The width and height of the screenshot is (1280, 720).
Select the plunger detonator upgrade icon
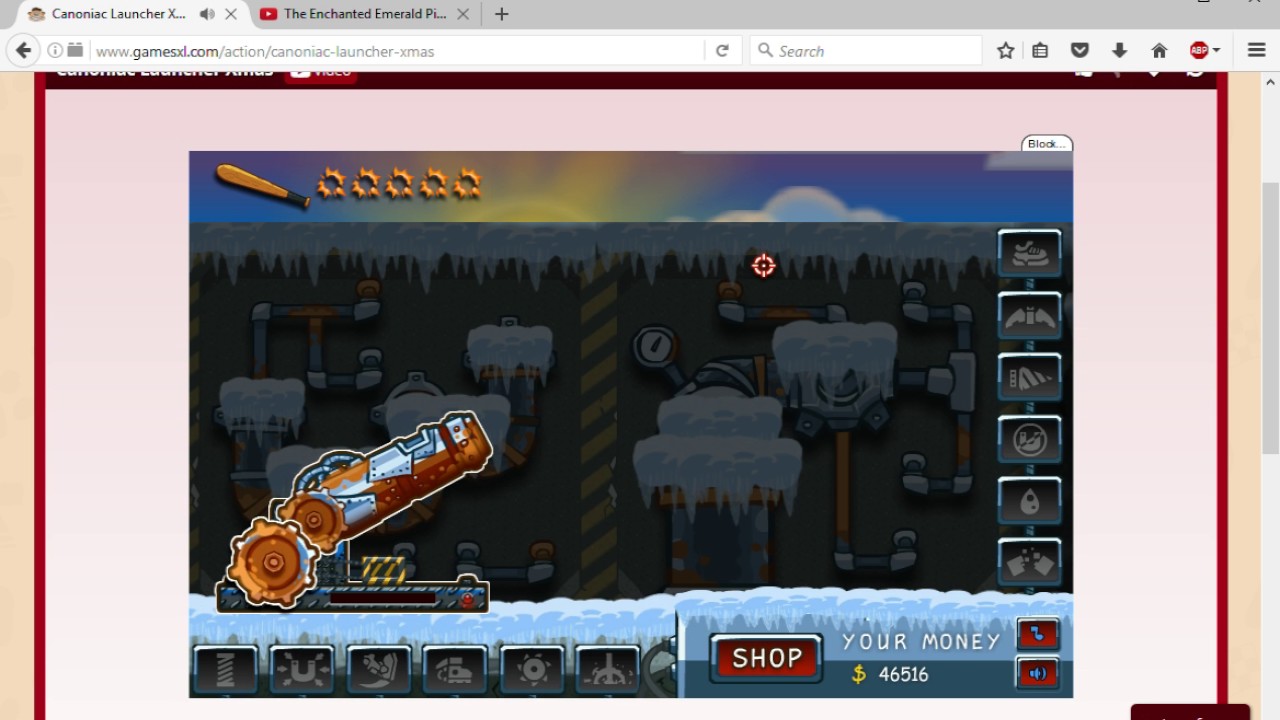[x=608, y=670]
